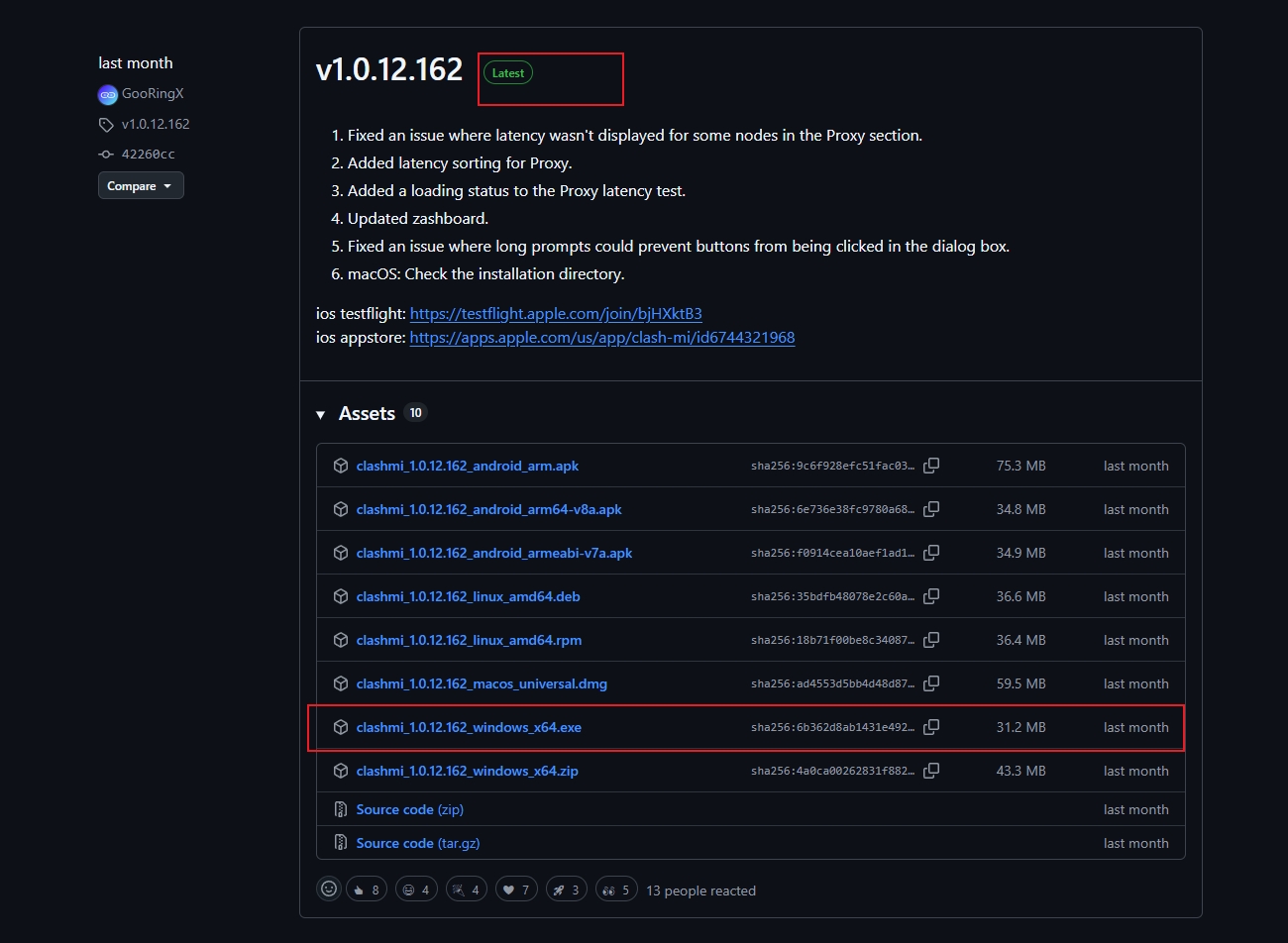Toggle the rocket reaction

pyautogui.click(x=567, y=890)
